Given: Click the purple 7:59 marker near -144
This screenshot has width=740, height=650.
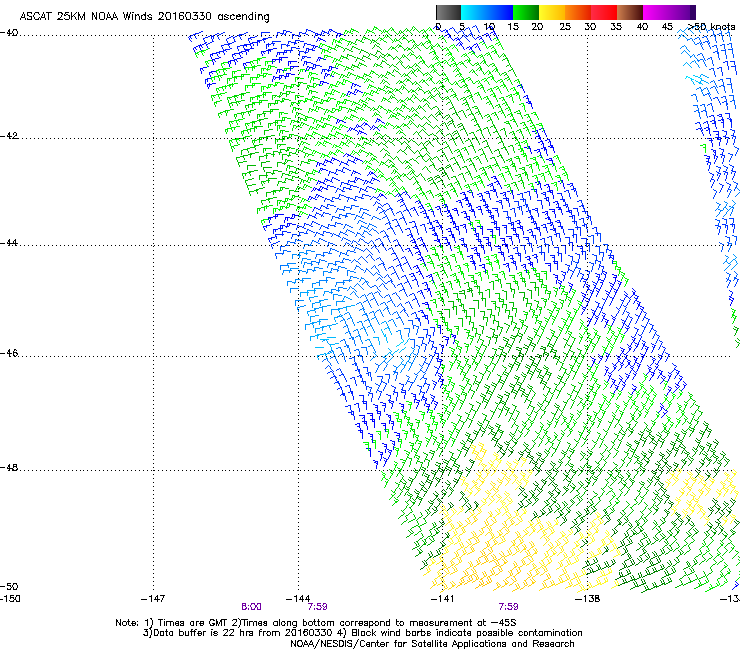Looking at the screenshot, I should click(318, 607).
